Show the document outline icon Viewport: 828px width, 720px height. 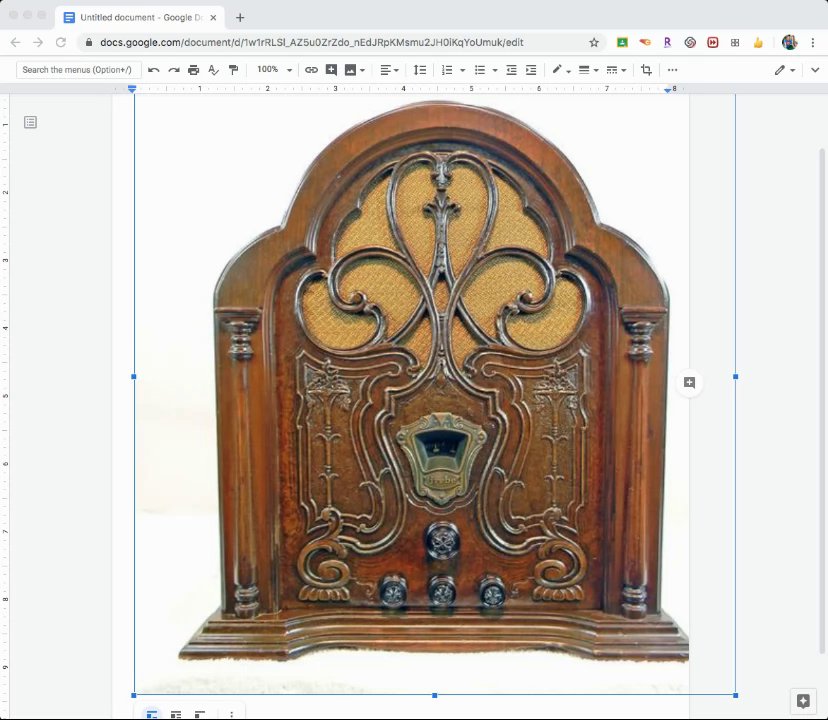click(31, 123)
